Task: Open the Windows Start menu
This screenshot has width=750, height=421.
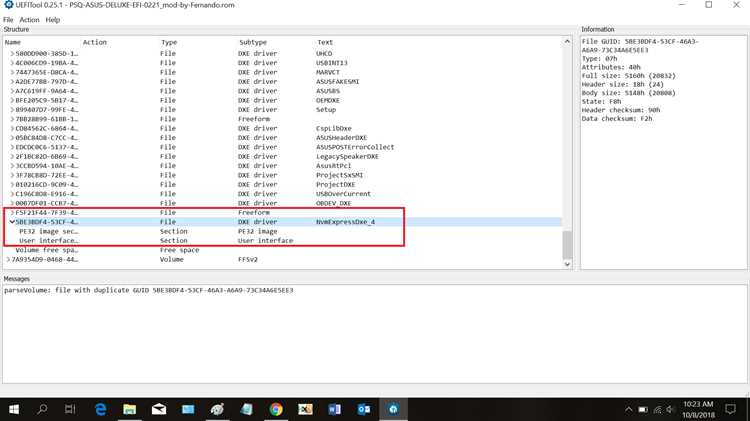Action: (x=14, y=410)
